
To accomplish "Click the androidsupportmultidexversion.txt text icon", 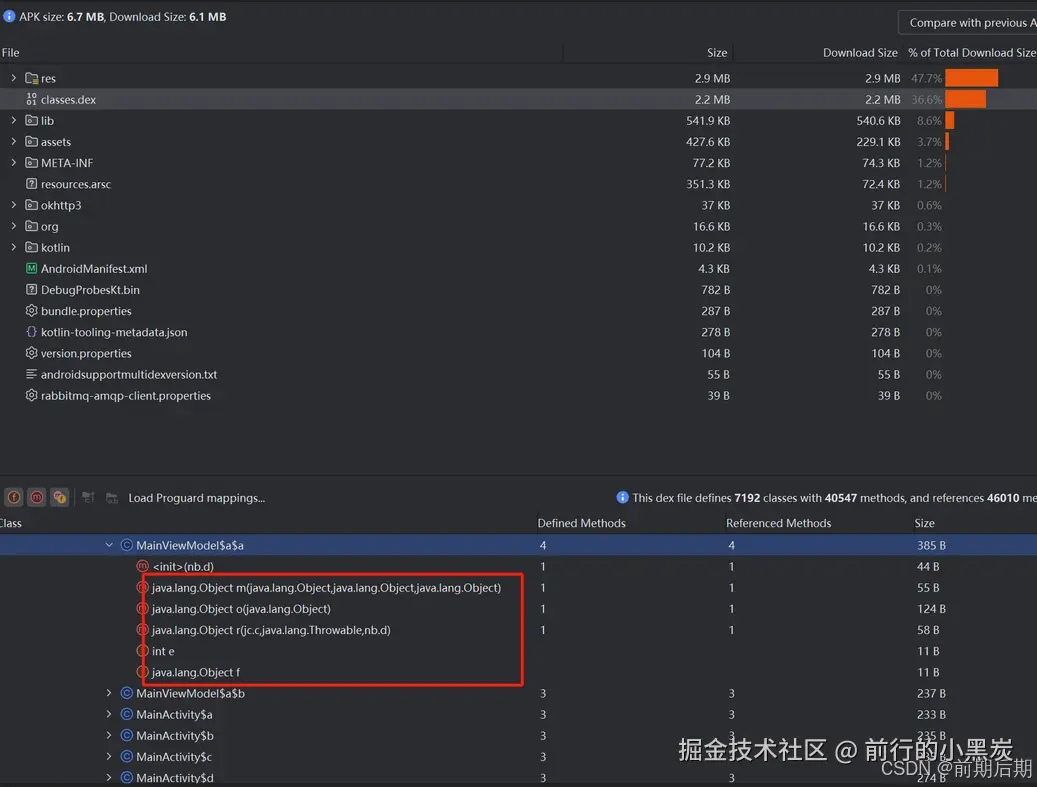I will [31, 374].
